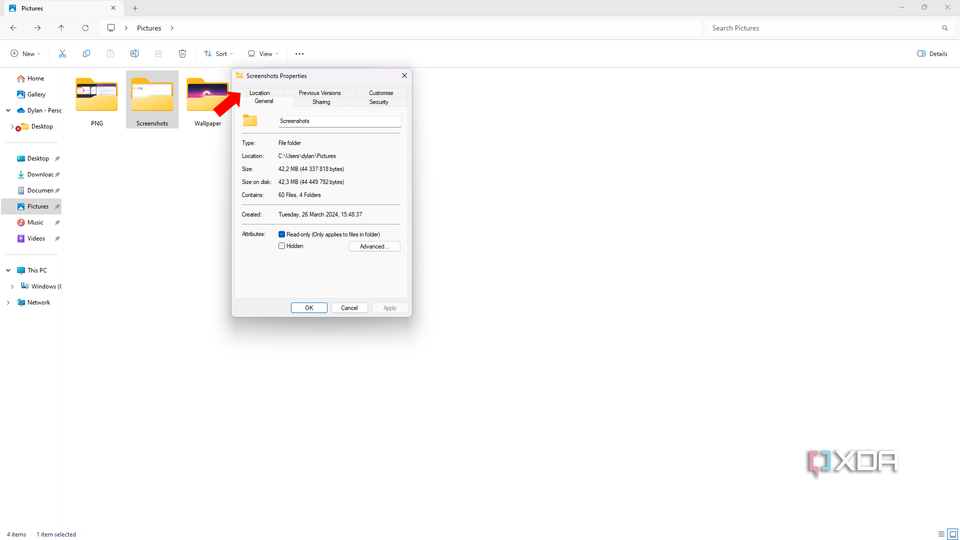The width and height of the screenshot is (960, 540).
Task: Refresh the Pictures folder
Action: tap(85, 28)
